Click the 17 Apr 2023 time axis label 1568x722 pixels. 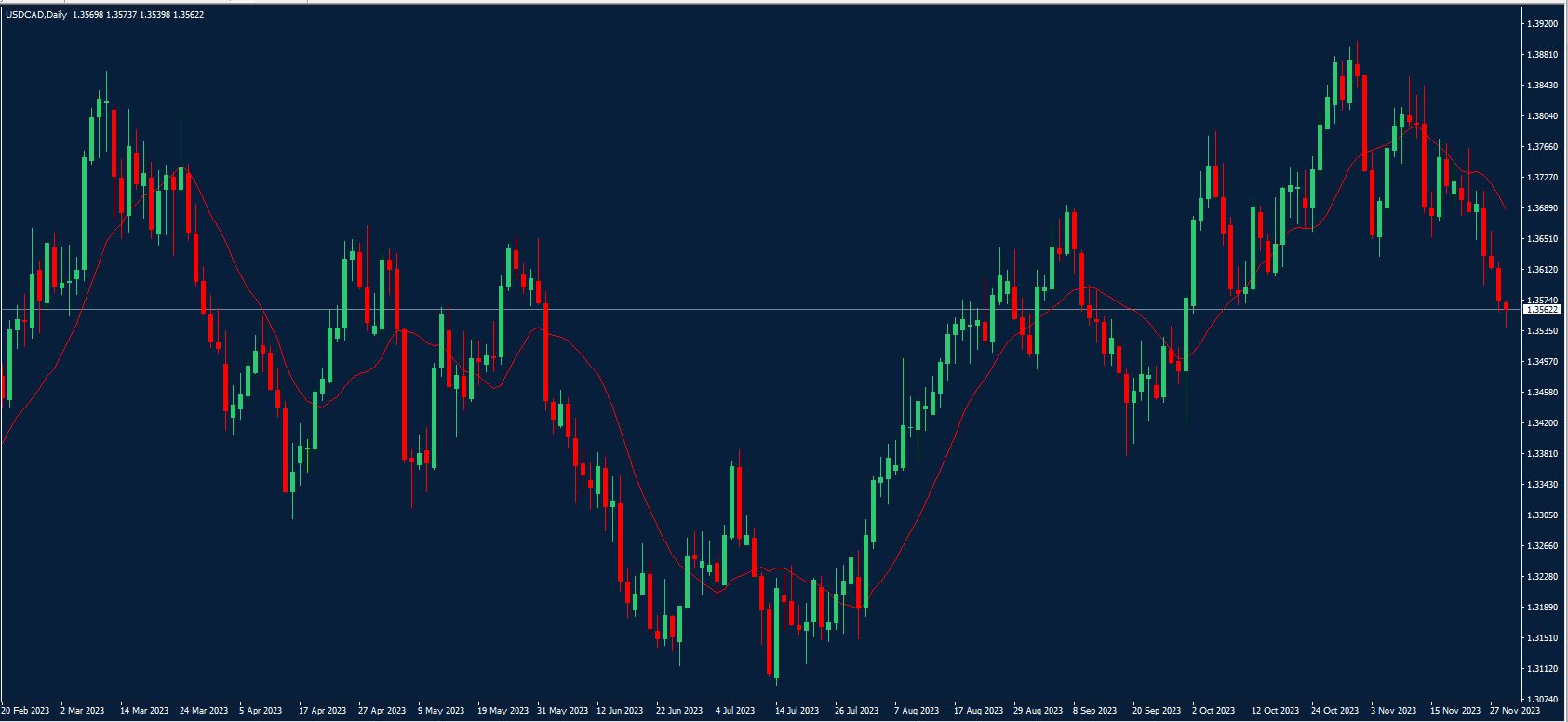pyautogui.click(x=322, y=711)
